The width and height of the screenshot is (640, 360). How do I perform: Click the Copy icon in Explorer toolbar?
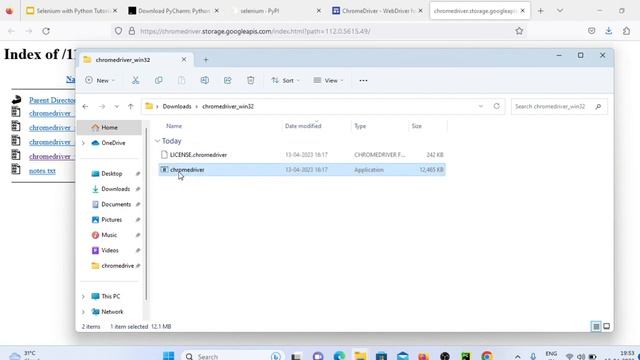(158, 80)
